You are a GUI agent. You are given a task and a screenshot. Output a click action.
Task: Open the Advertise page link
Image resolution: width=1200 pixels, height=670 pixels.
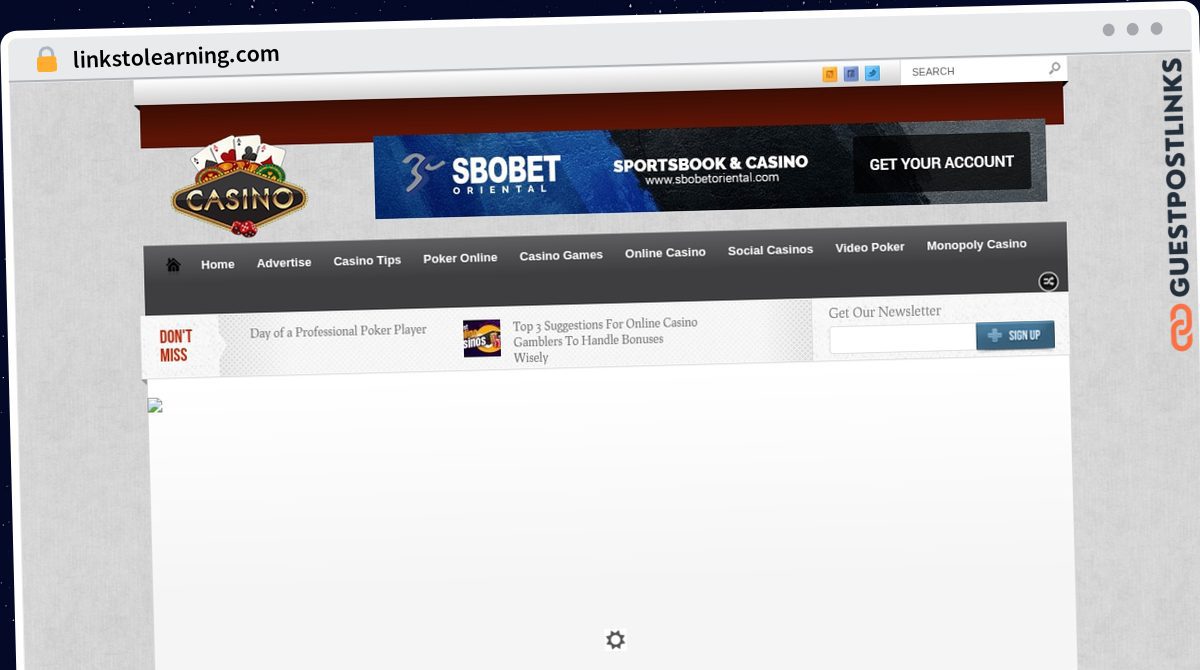(284, 263)
